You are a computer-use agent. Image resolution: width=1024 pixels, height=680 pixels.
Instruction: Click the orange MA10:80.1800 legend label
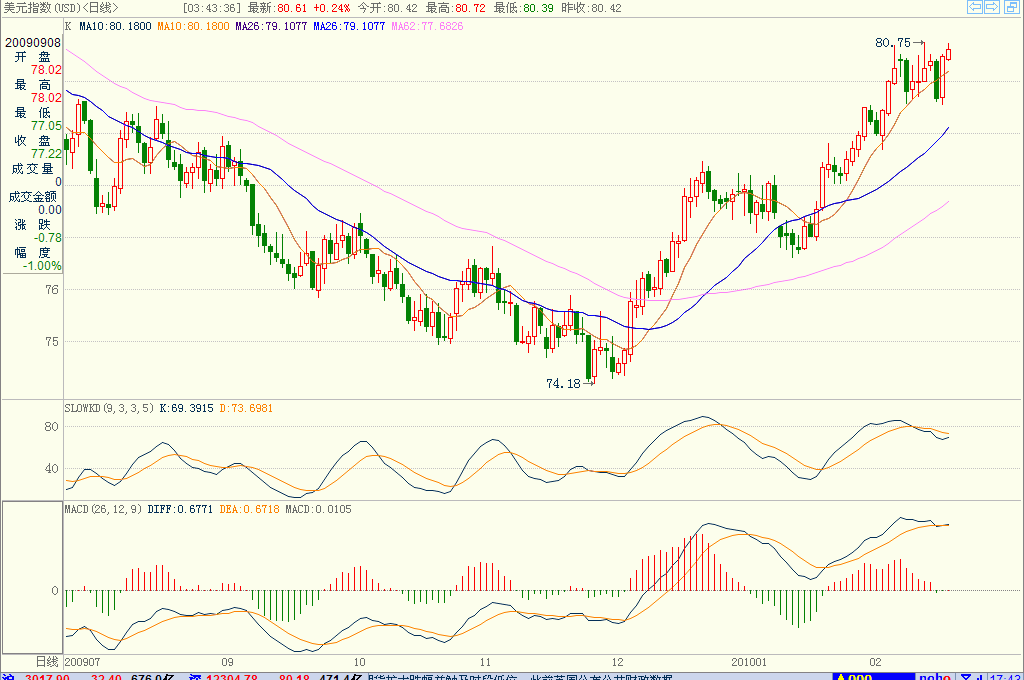pyautogui.click(x=193, y=26)
